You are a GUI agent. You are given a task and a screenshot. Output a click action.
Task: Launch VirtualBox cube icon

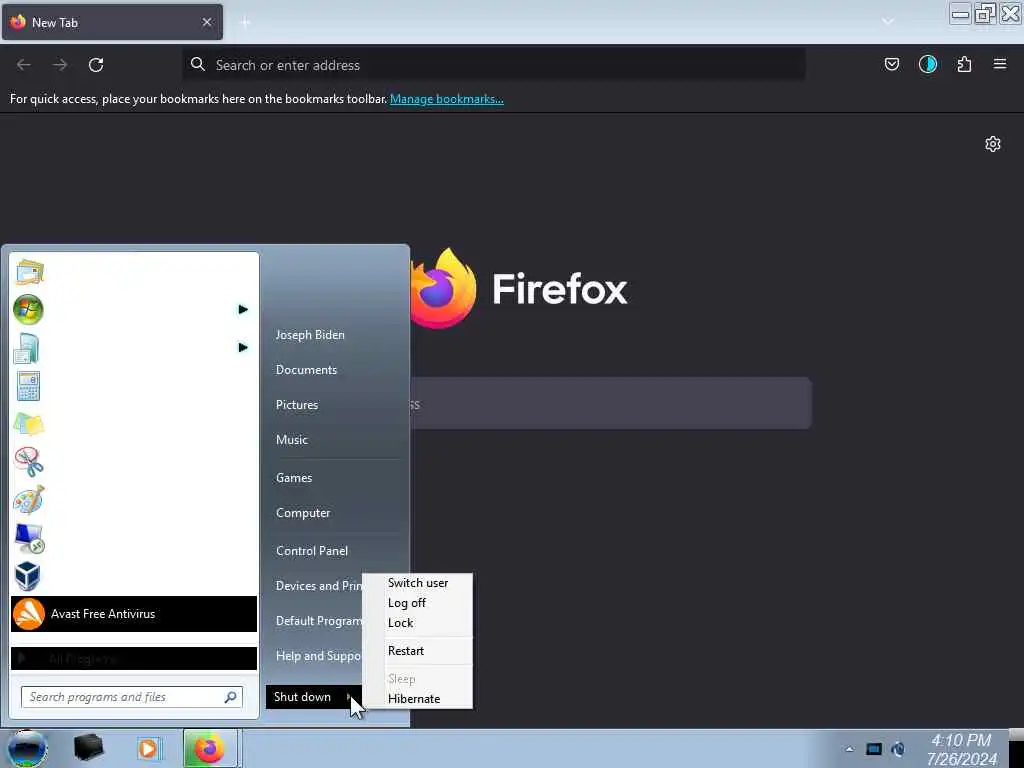pos(27,576)
